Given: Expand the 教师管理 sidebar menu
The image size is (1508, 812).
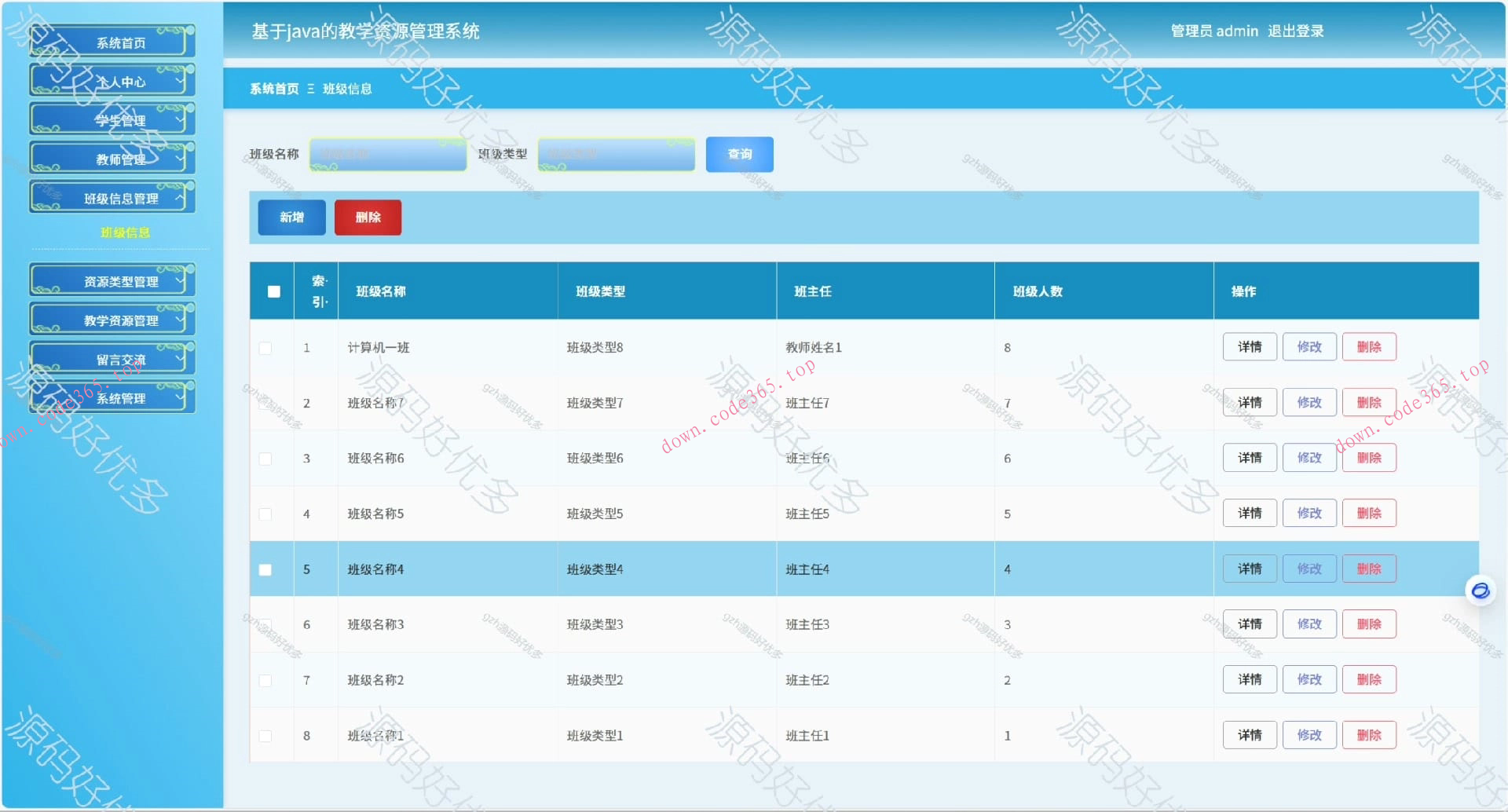Looking at the screenshot, I should click(x=112, y=159).
